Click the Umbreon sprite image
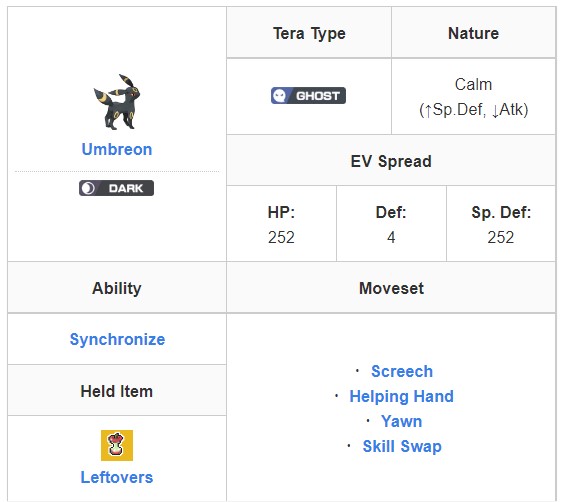 tap(117, 102)
